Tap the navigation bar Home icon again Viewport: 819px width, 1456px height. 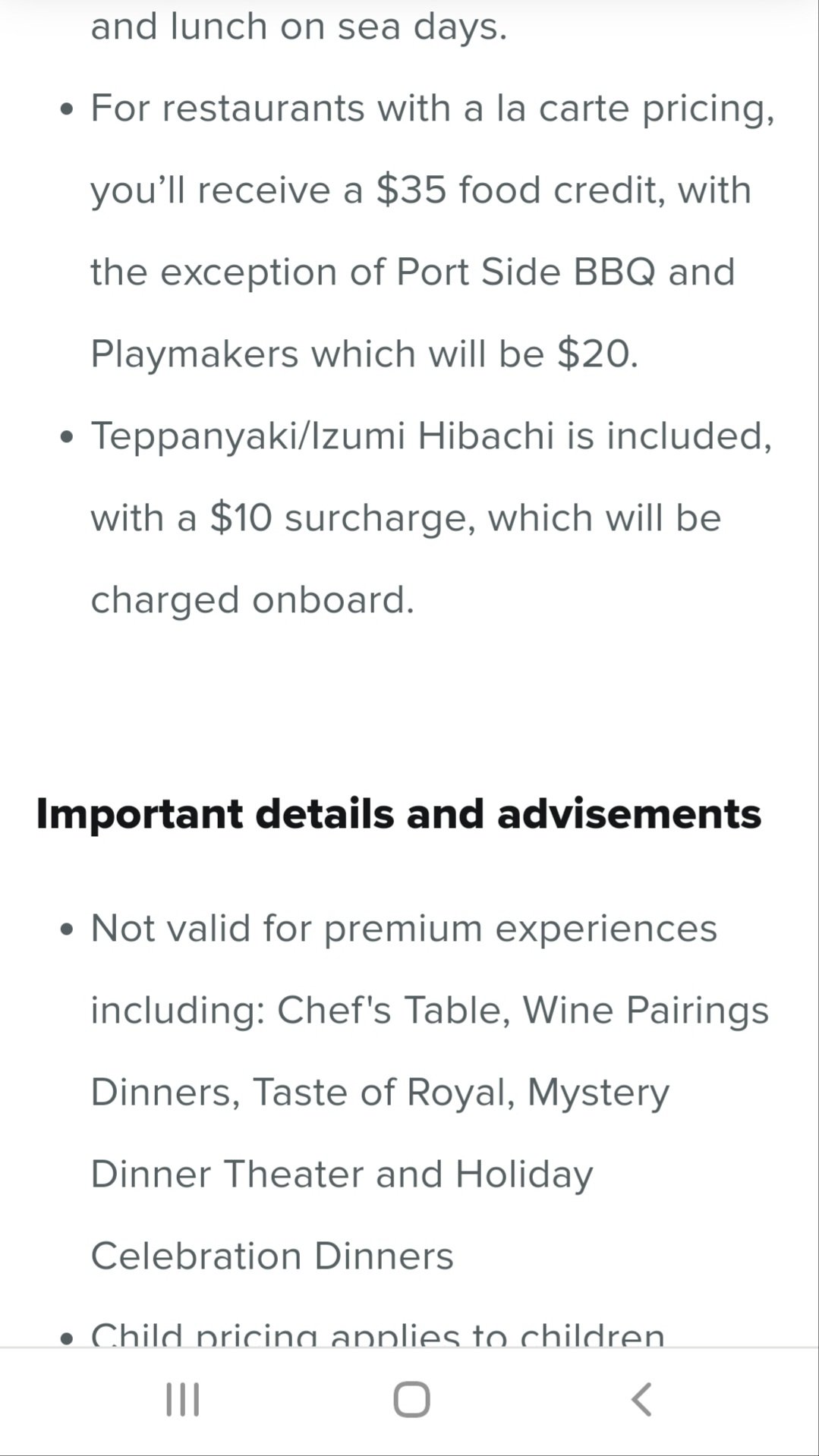click(409, 1400)
